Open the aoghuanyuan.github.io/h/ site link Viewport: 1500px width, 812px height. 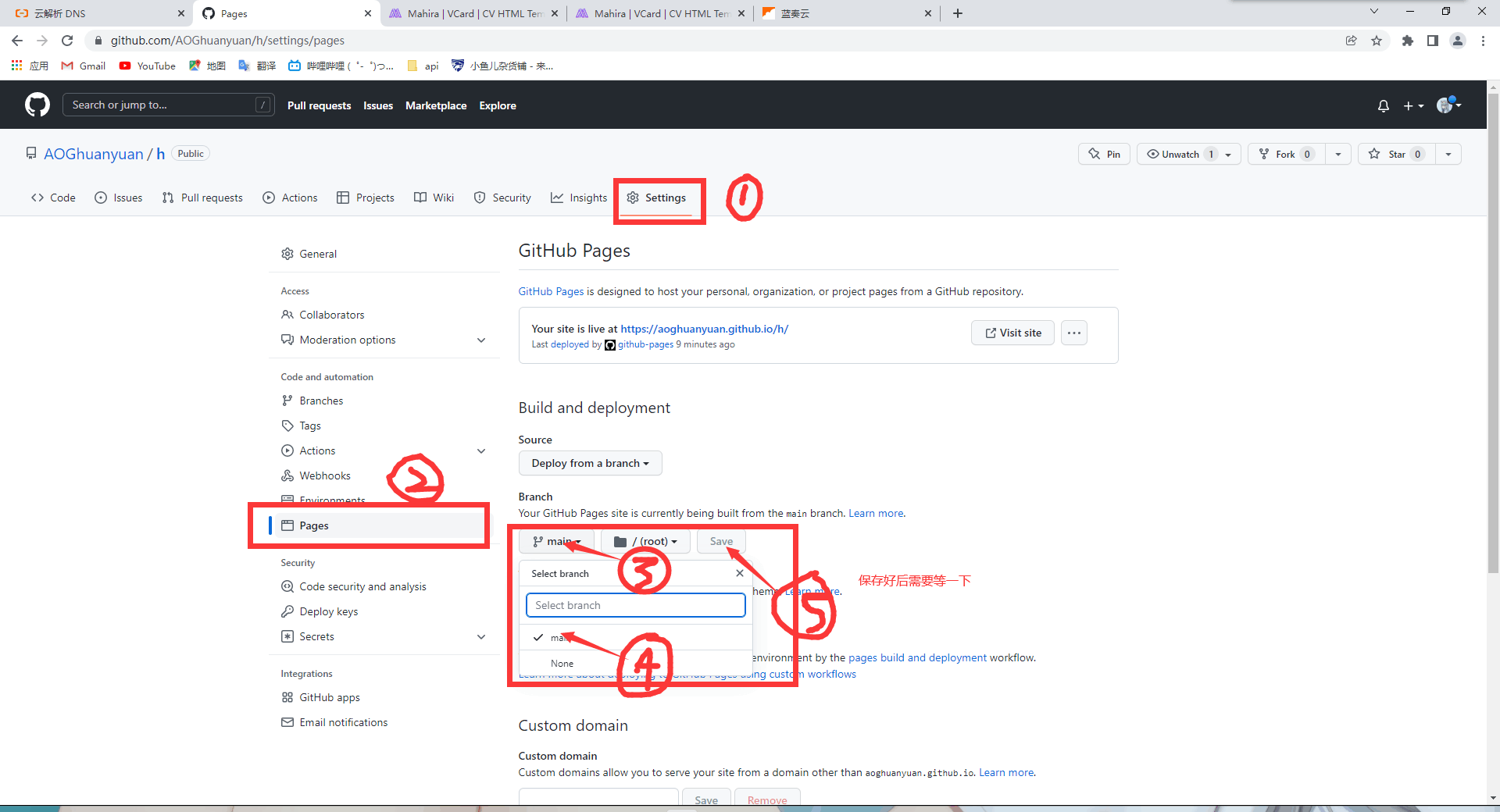pyautogui.click(x=704, y=329)
